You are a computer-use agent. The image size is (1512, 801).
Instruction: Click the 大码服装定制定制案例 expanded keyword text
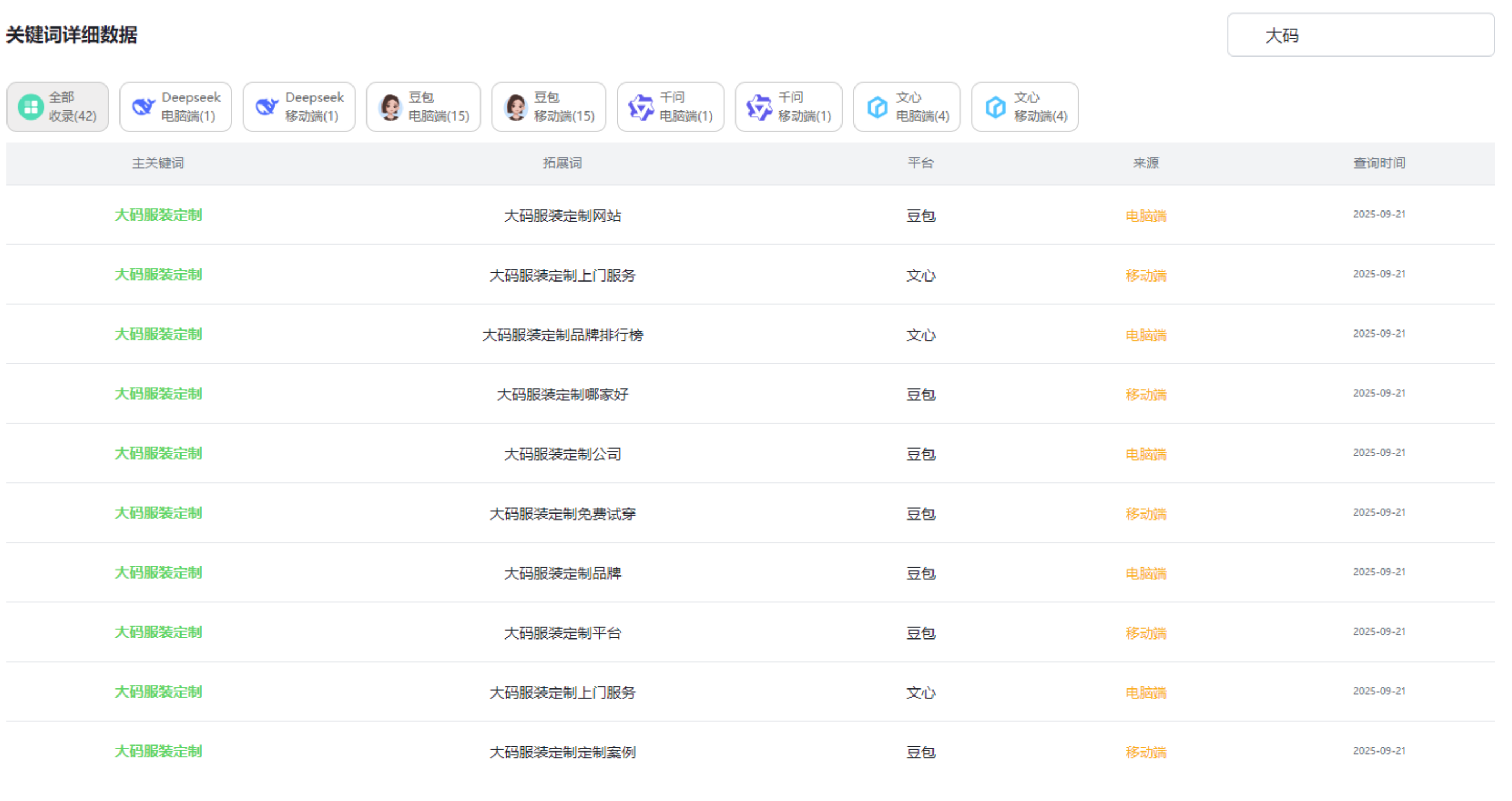[562, 751]
